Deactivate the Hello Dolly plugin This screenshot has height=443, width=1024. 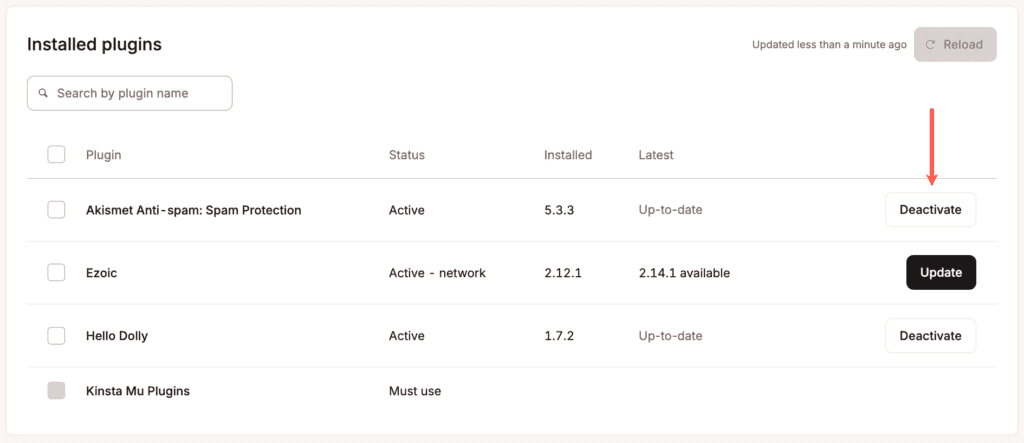click(x=930, y=336)
